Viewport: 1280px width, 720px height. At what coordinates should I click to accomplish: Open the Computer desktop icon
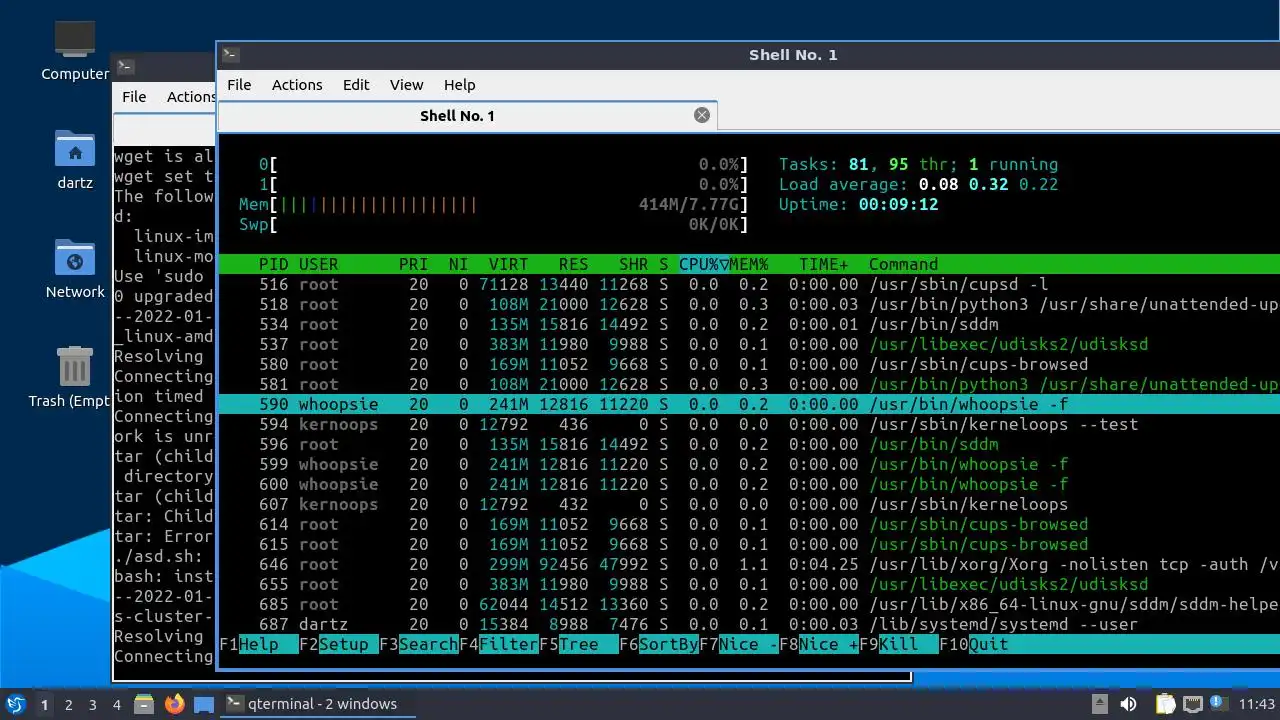pos(75,50)
